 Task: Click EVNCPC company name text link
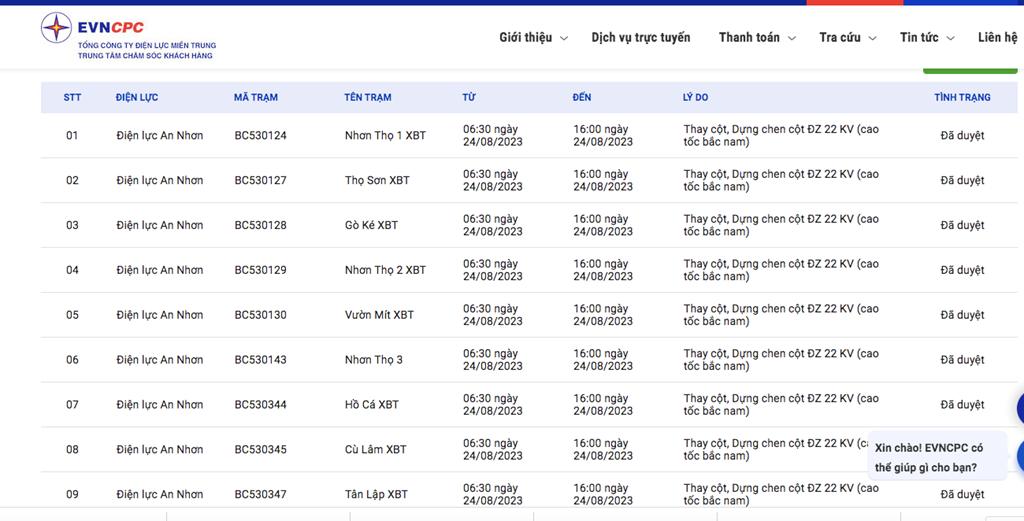(x=110, y=27)
